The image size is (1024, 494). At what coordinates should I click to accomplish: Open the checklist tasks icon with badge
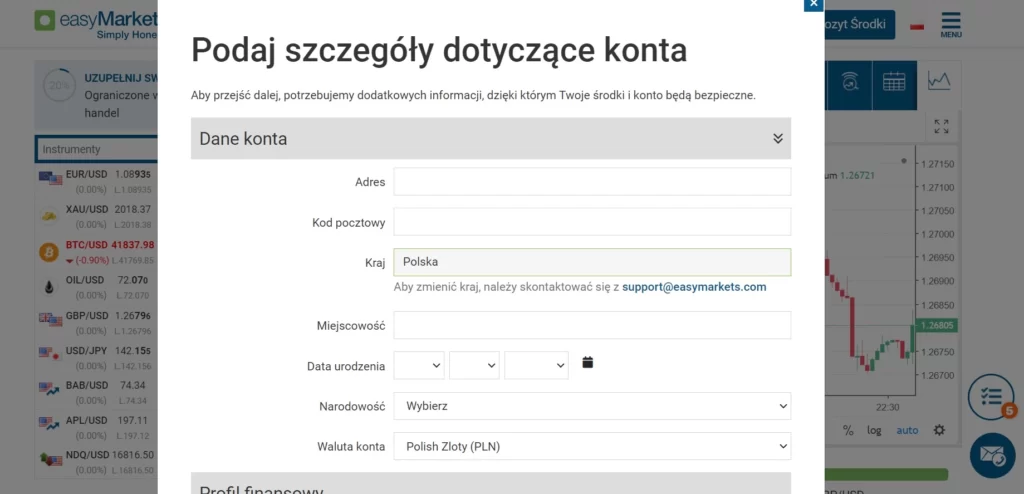click(x=991, y=396)
